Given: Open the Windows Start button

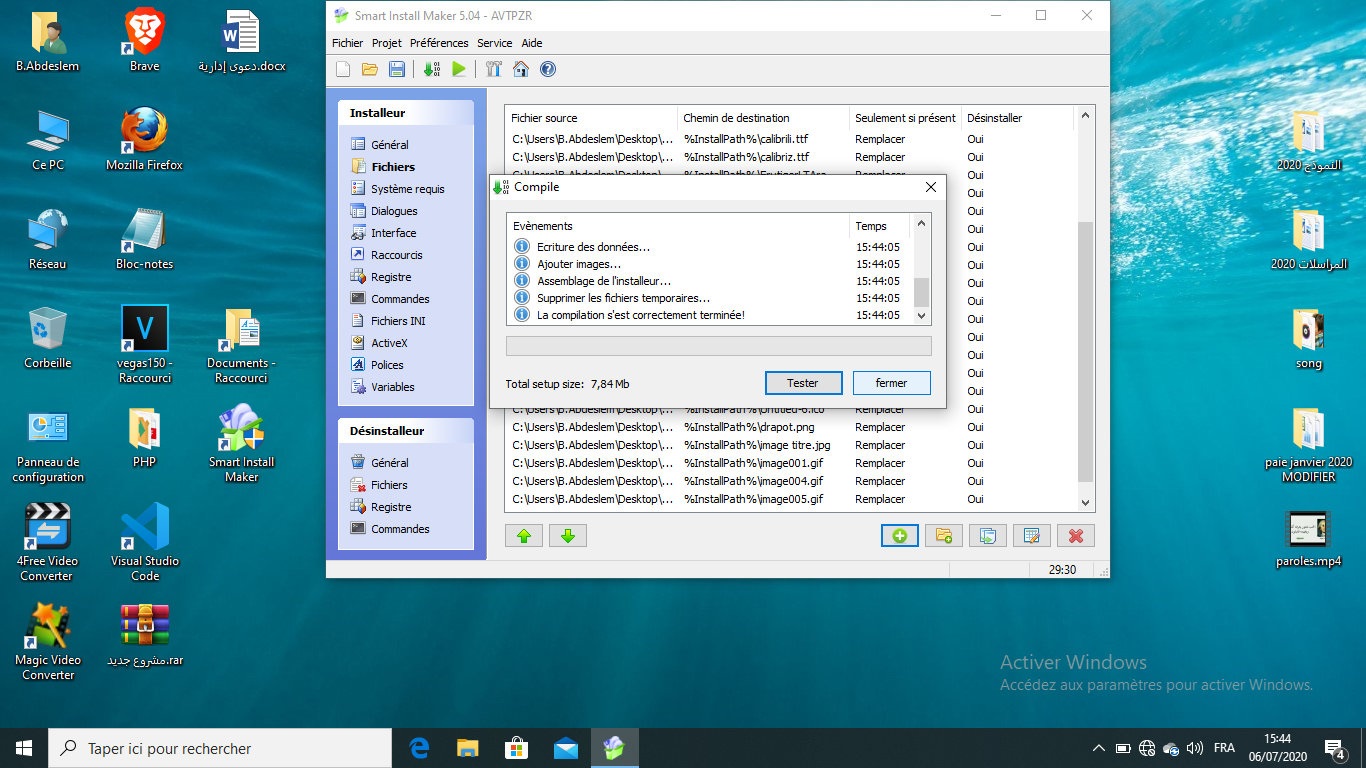Looking at the screenshot, I should [x=24, y=748].
